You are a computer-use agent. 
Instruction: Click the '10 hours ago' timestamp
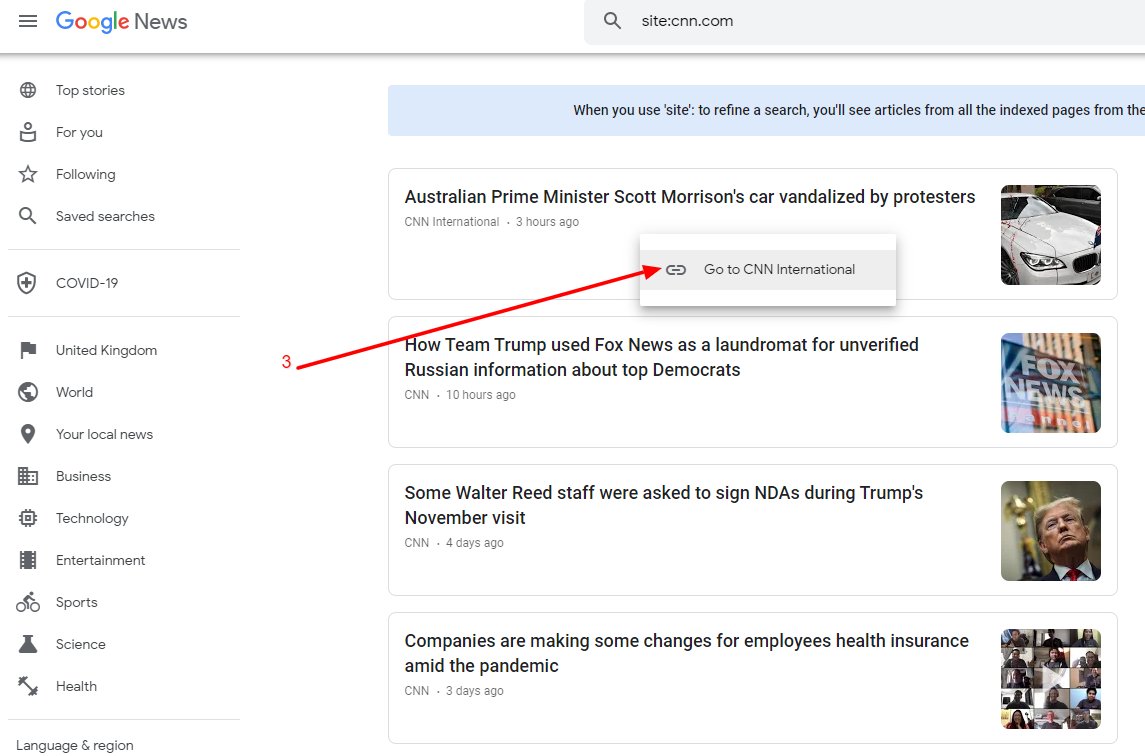point(480,395)
